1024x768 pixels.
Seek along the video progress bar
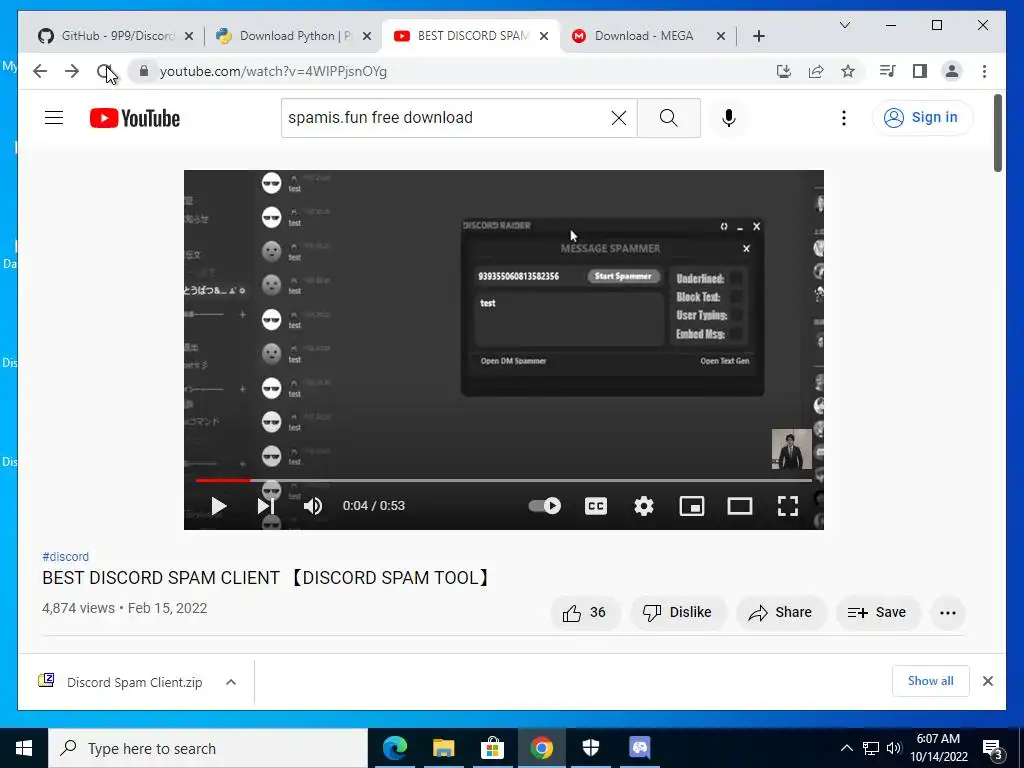point(504,481)
